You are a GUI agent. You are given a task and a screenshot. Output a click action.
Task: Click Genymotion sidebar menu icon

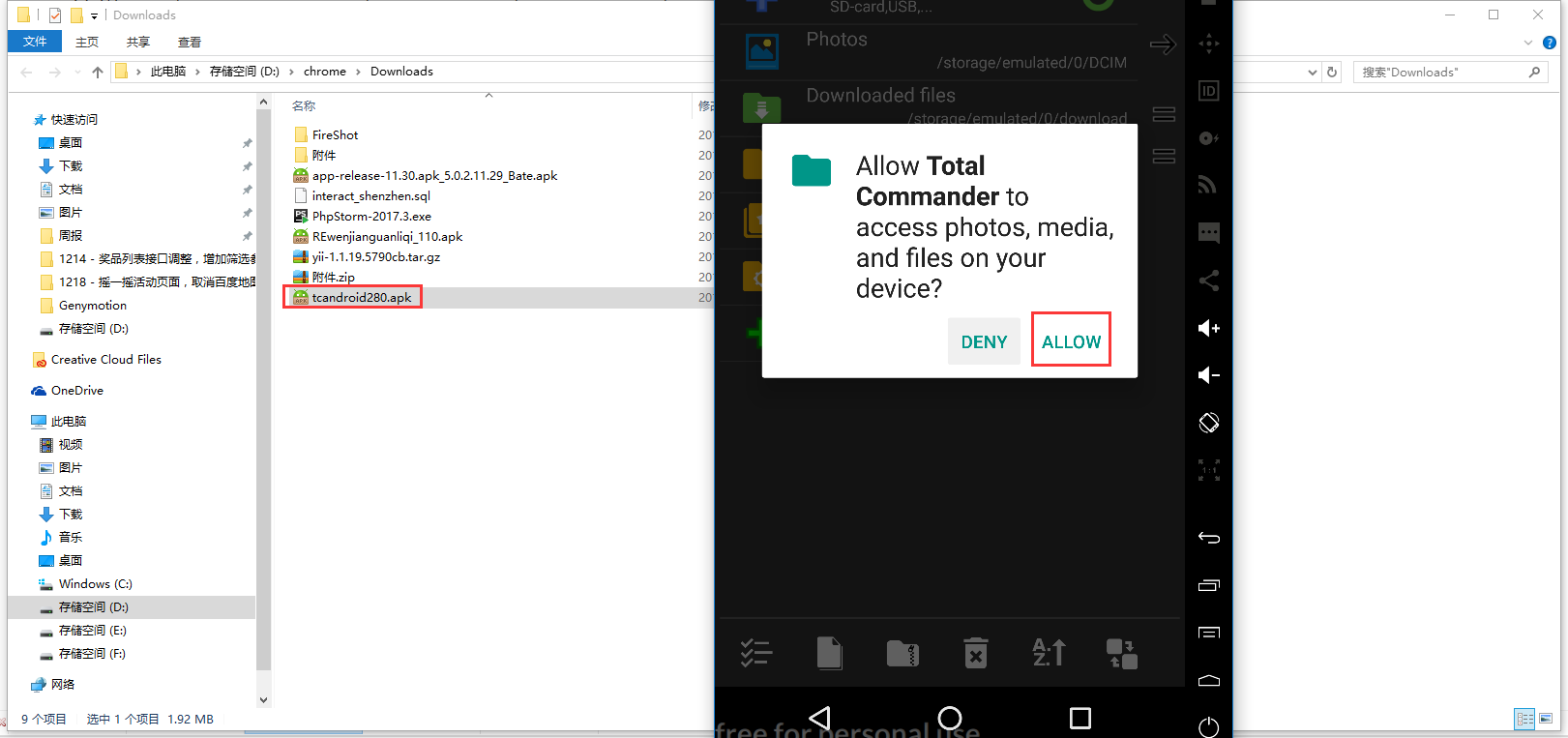[x=1208, y=633]
